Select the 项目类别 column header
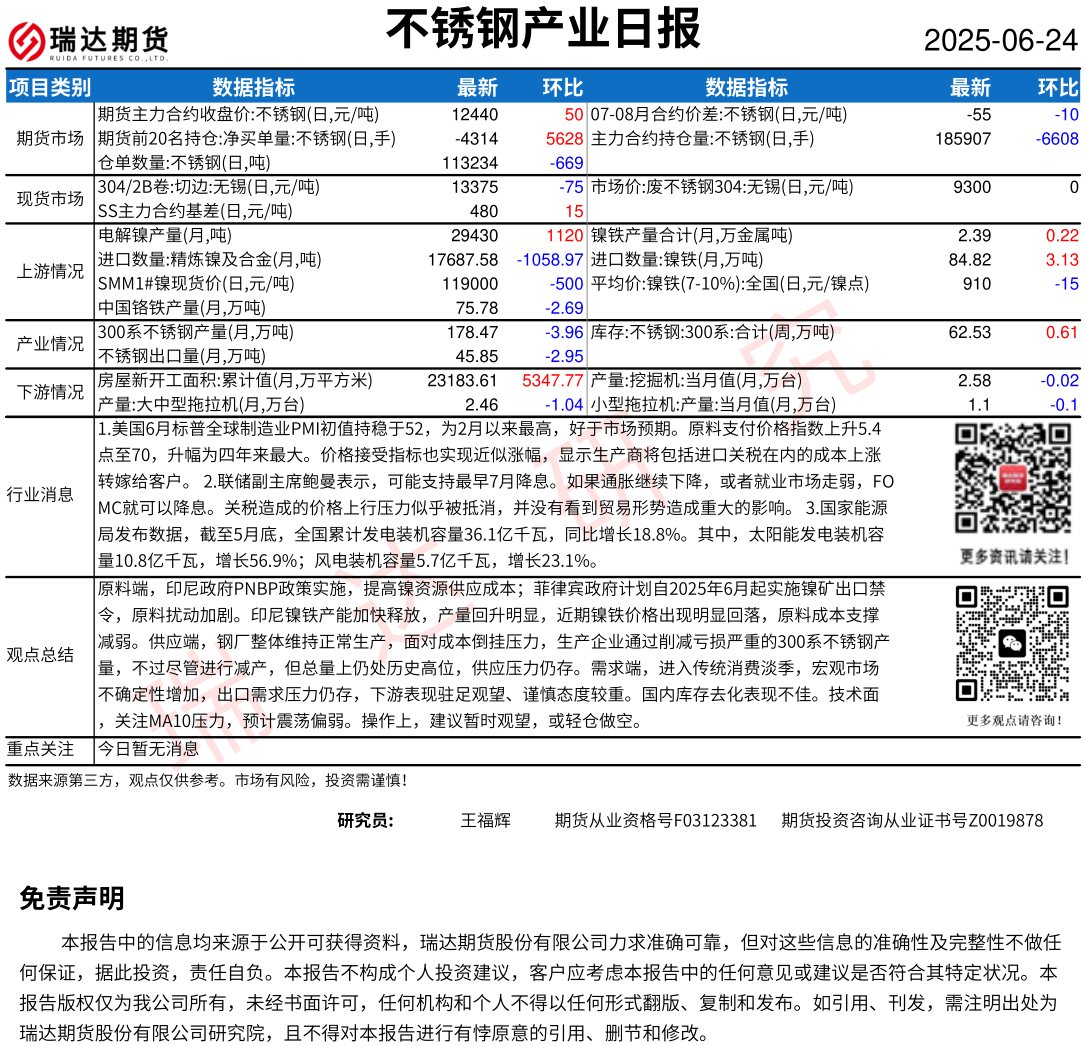Screen dimensions: 1086x1046 49,87
